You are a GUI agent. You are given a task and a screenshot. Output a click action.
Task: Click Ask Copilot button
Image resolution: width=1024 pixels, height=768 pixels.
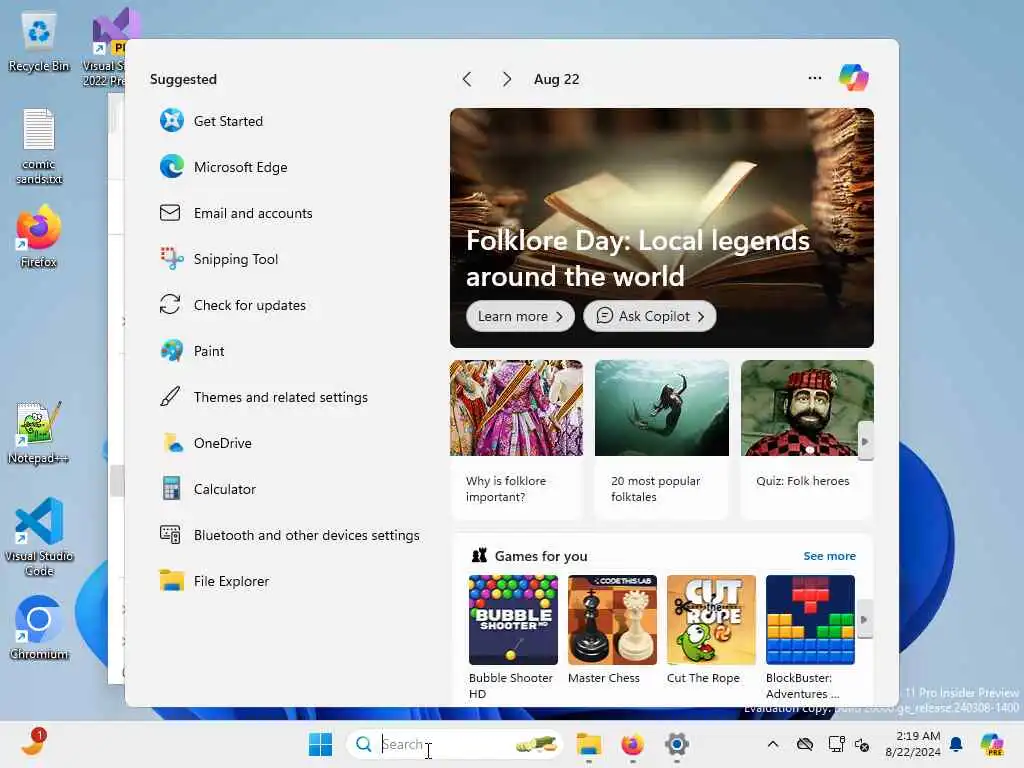coord(650,316)
